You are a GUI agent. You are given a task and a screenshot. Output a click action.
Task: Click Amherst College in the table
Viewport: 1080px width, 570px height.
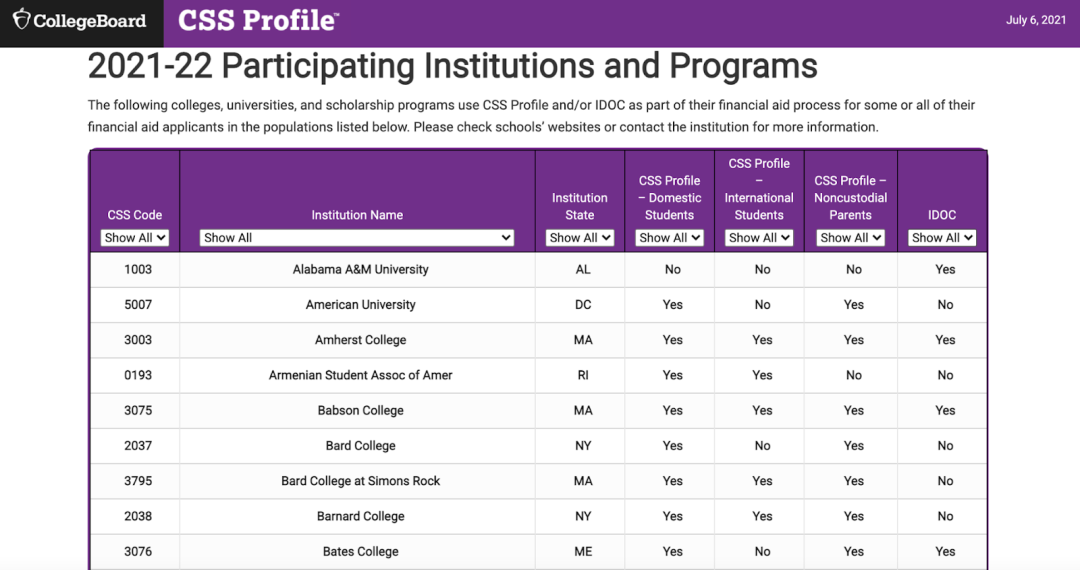pyautogui.click(x=360, y=340)
